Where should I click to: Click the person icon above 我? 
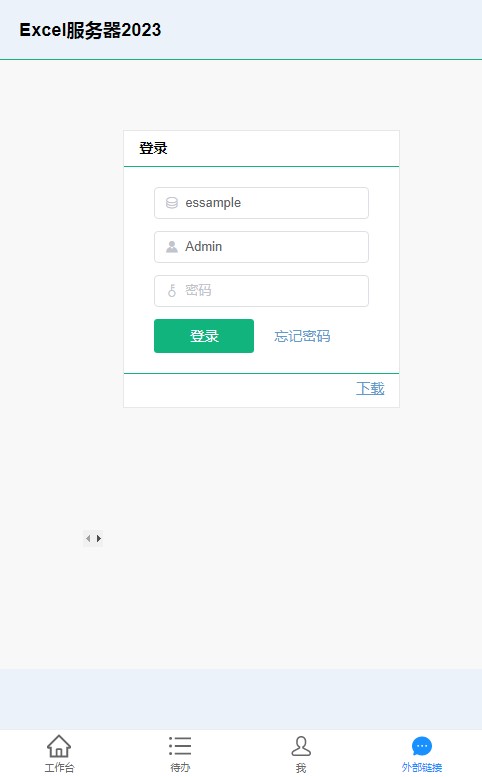tap(301, 746)
